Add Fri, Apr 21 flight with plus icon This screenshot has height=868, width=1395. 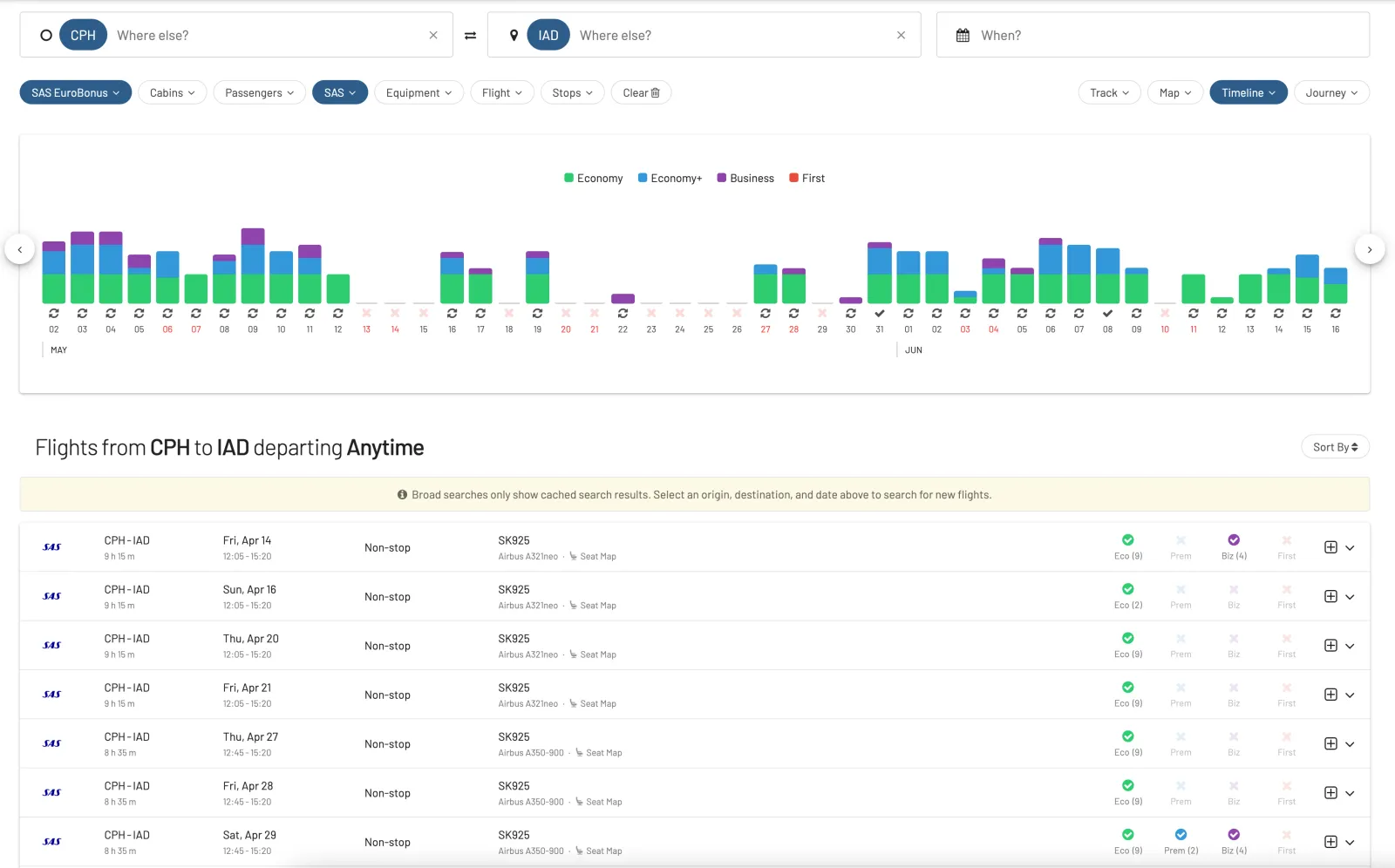coord(1330,695)
